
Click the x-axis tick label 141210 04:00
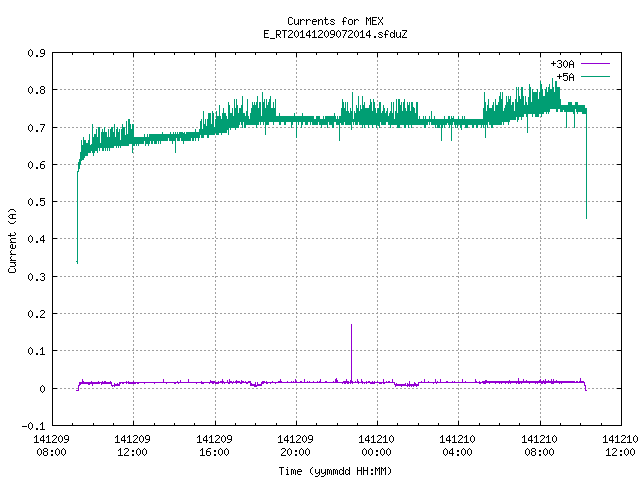457,446
